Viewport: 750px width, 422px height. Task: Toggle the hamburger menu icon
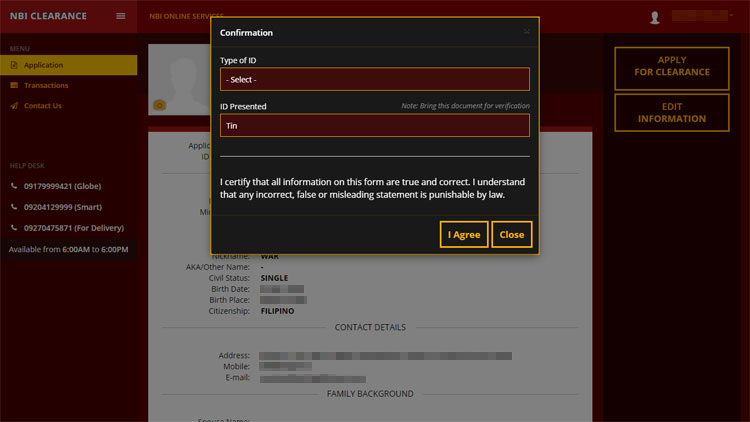coord(121,16)
